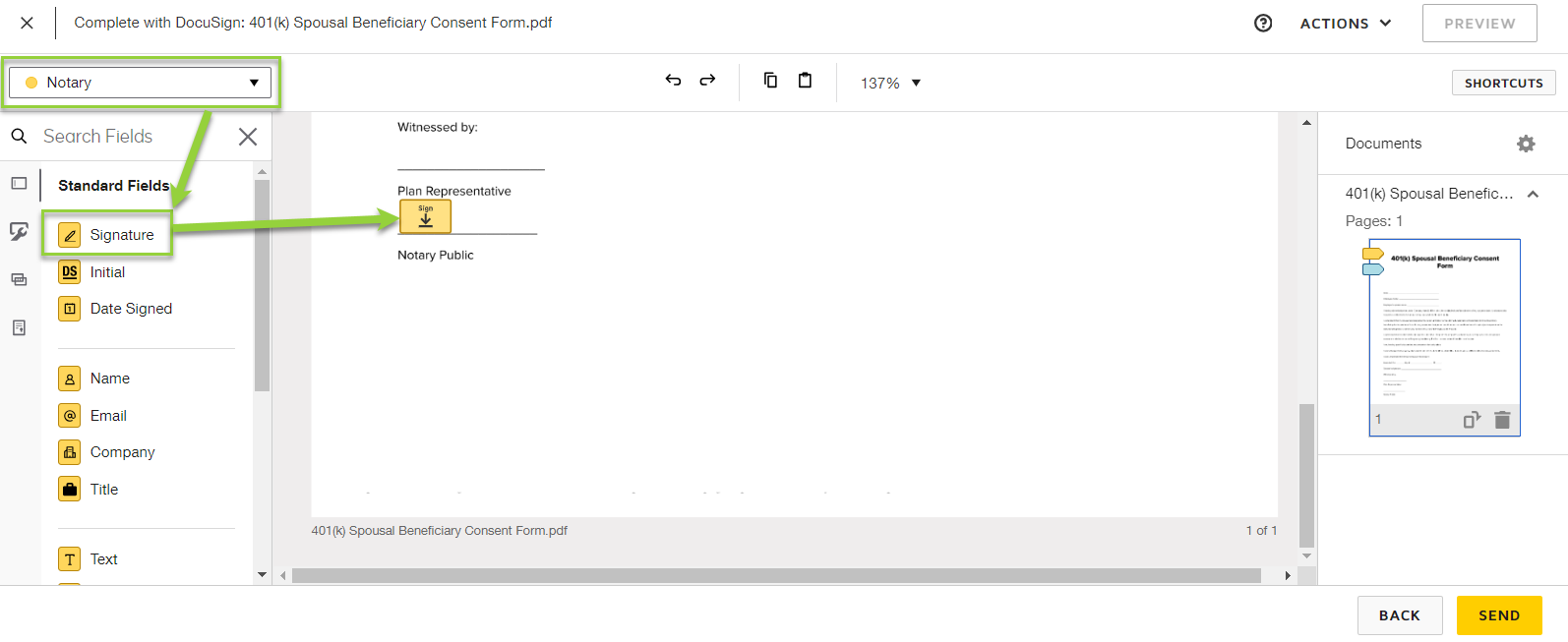The width and height of the screenshot is (1568, 642).
Task: Collapse the 401(k) Spousal document section
Action: pyautogui.click(x=1533, y=194)
